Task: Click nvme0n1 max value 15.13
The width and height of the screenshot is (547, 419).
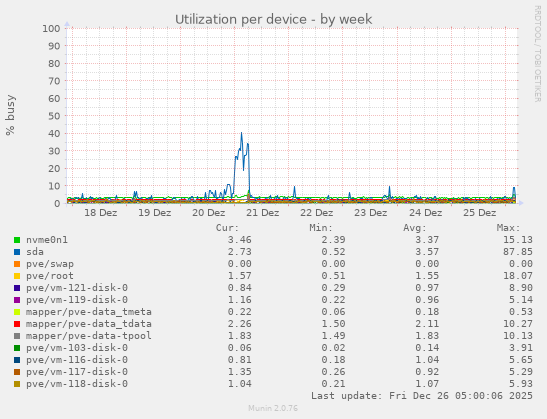Action: click(518, 240)
